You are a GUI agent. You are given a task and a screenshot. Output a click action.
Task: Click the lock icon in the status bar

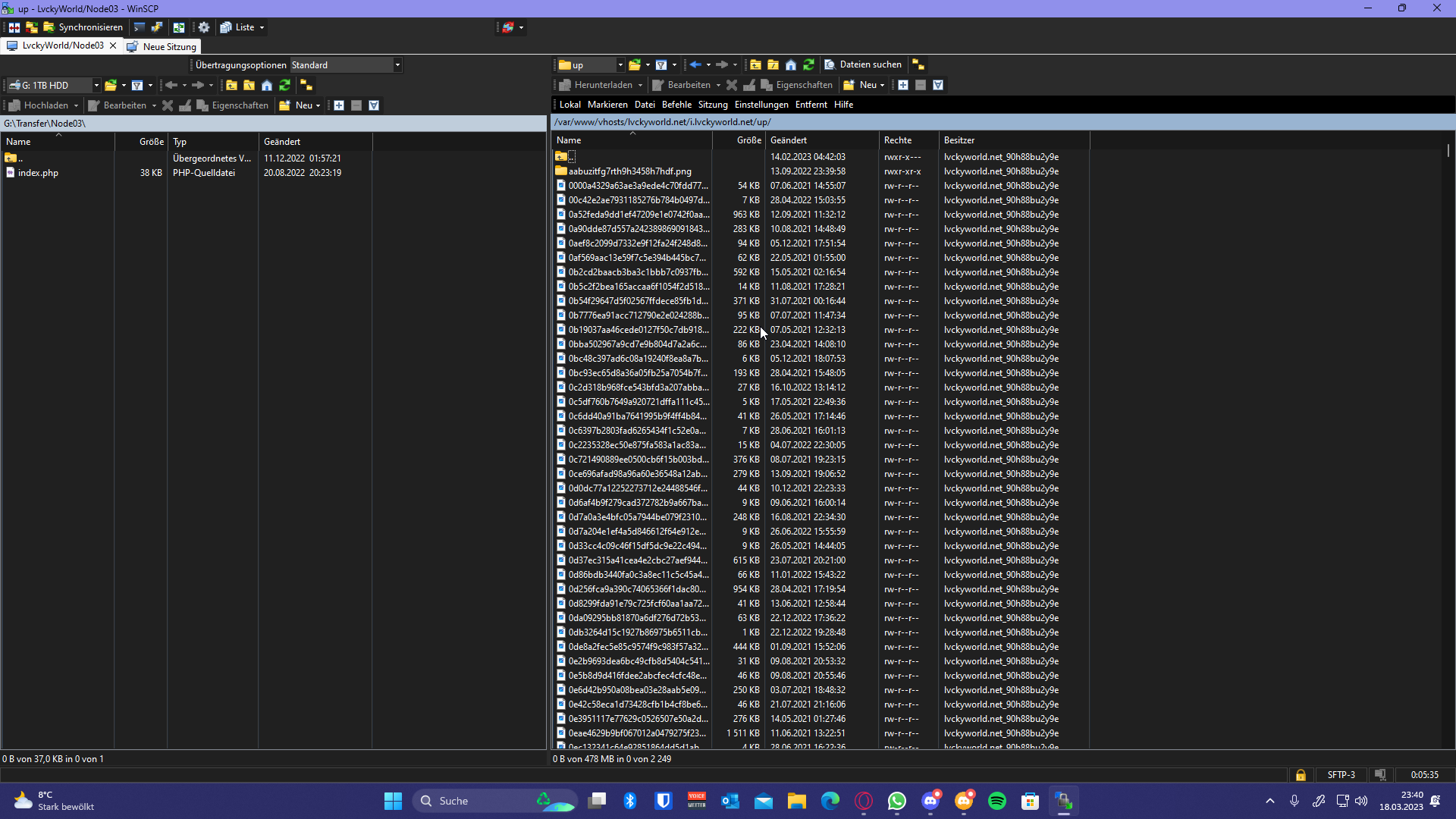[1301, 775]
